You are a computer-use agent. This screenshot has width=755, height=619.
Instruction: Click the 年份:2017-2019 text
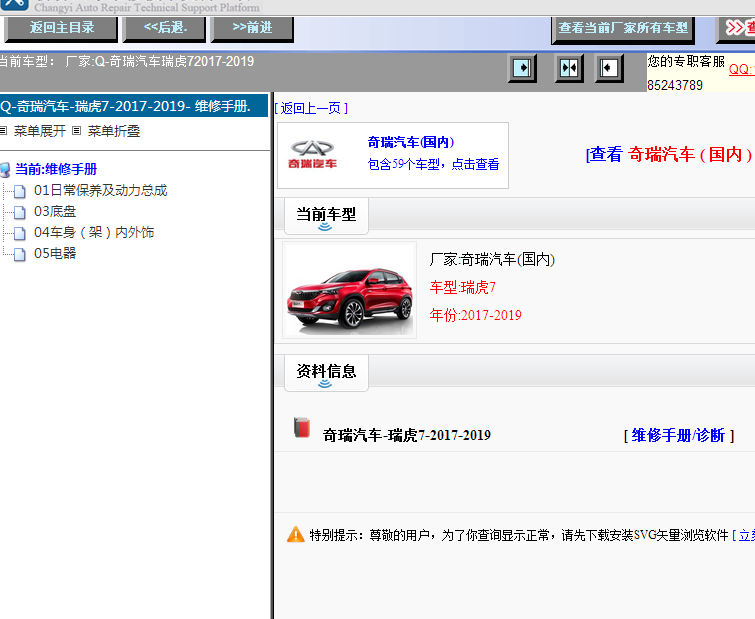(475, 315)
